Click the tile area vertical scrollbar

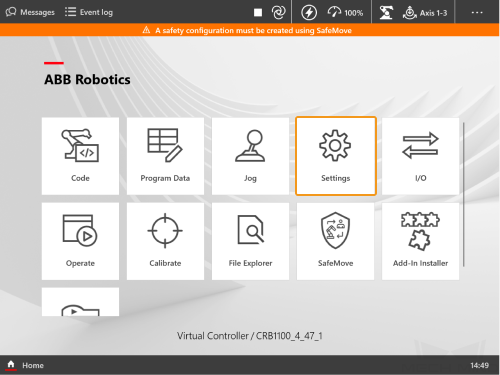point(464,195)
